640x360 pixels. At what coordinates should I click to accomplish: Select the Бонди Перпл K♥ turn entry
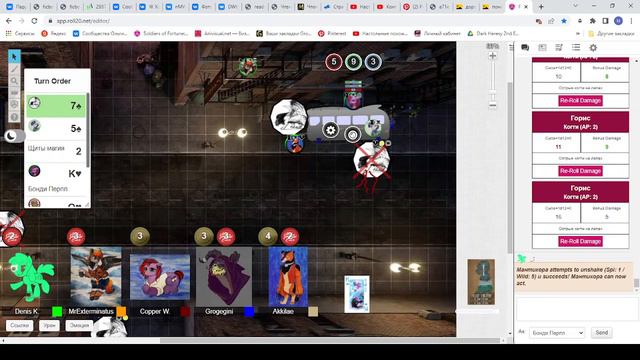coord(56,179)
